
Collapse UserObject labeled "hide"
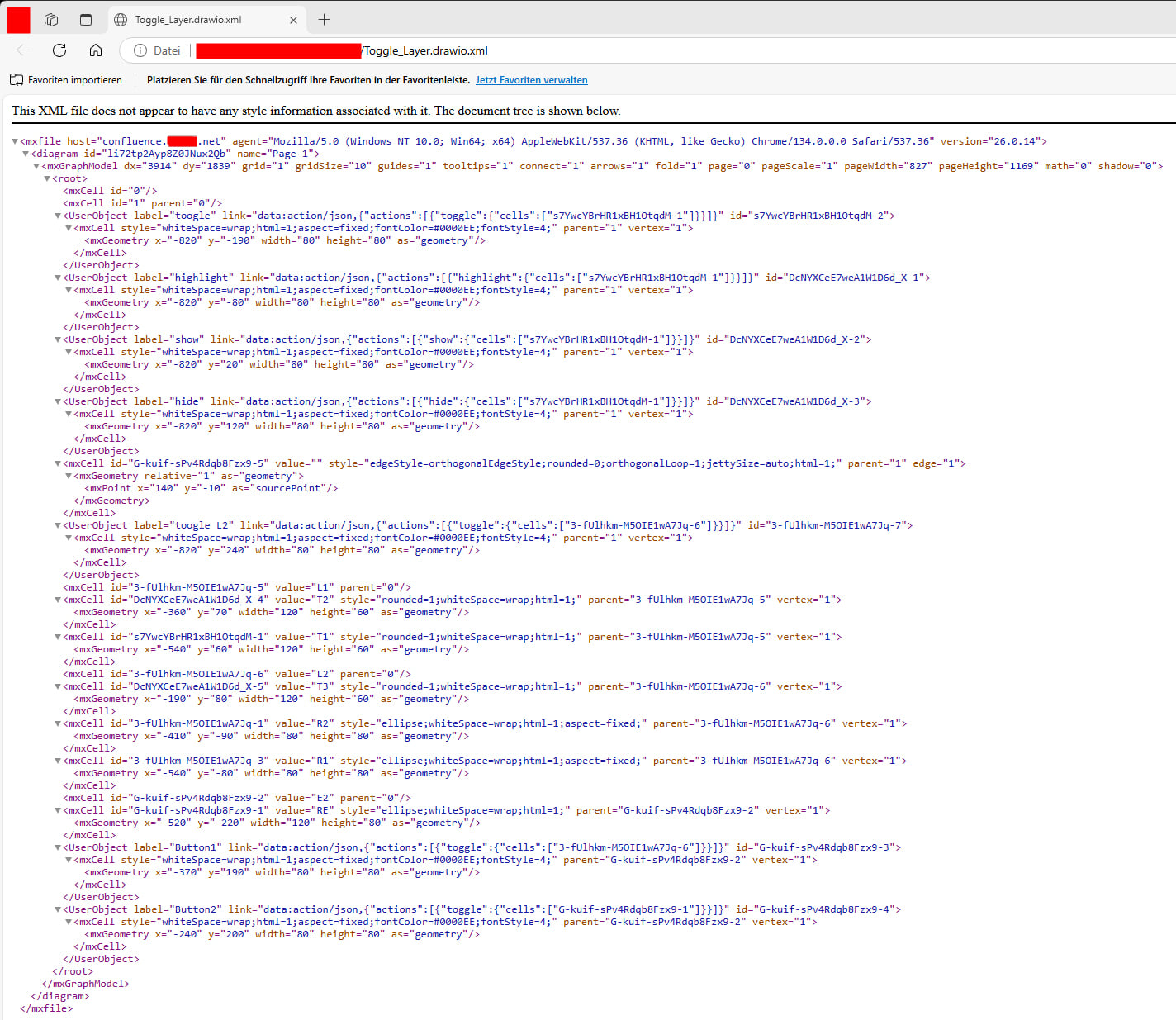coord(58,401)
